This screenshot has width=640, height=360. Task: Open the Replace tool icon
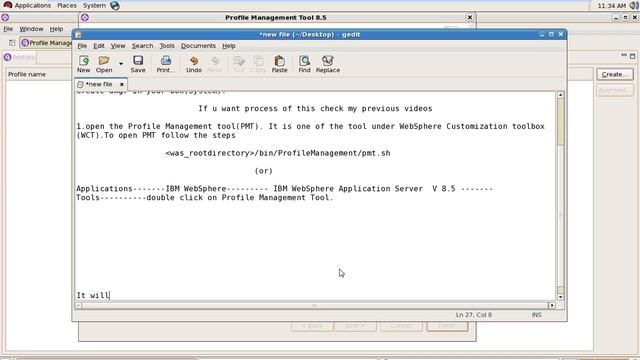(328, 64)
